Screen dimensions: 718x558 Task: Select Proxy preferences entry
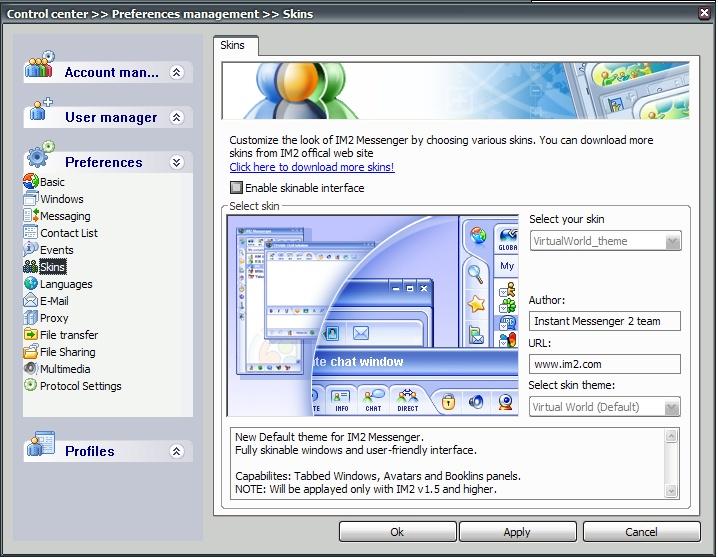[54, 318]
